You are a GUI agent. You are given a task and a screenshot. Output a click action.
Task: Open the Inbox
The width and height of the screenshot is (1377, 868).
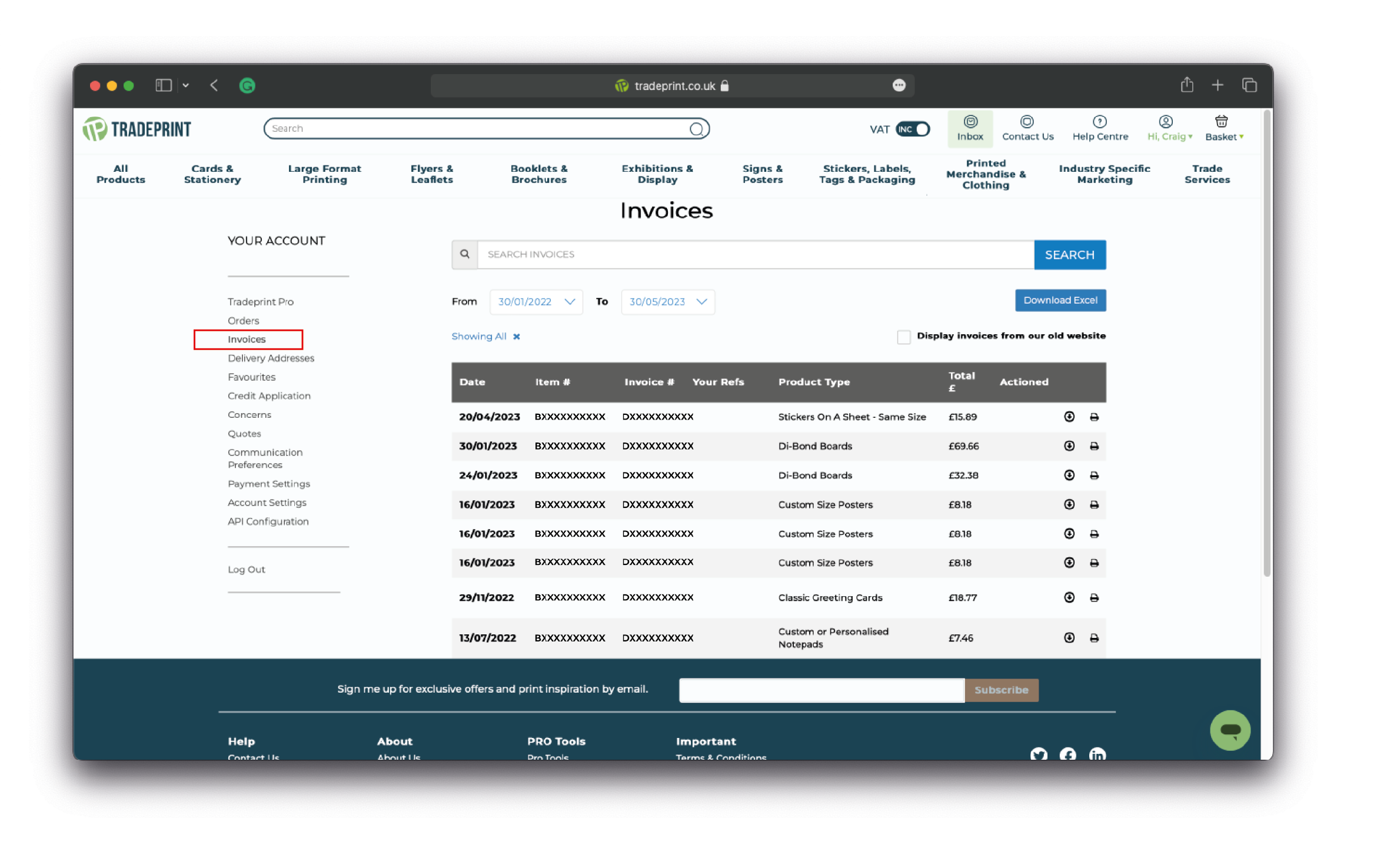coord(970,128)
